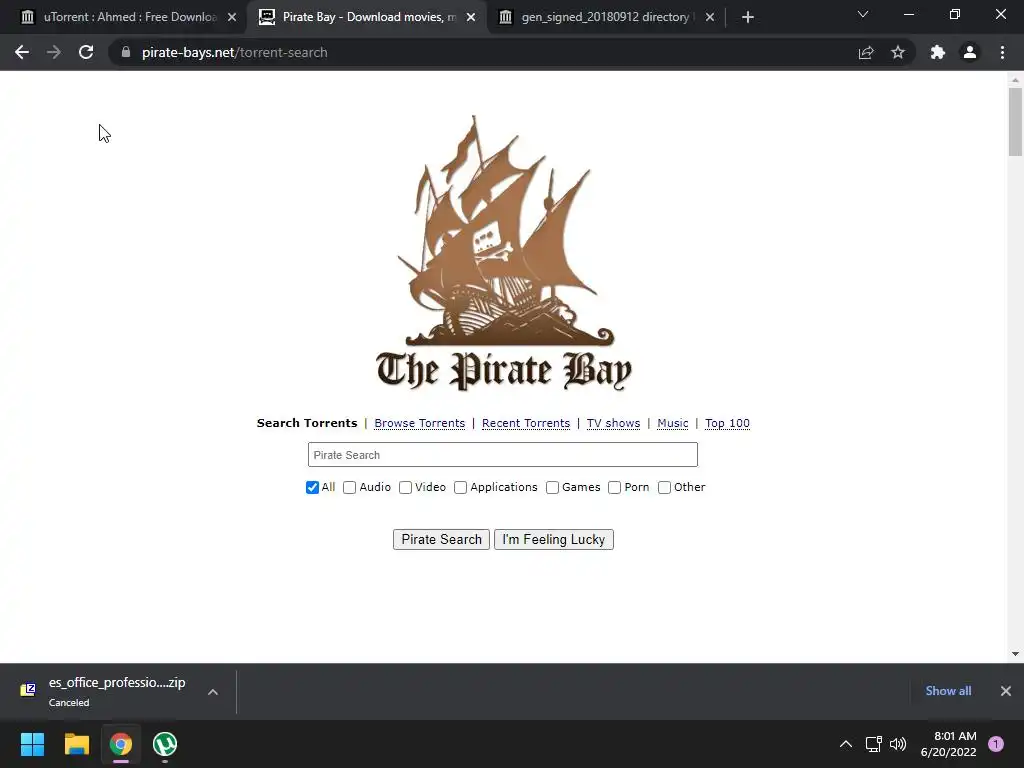Close the gen_signed_20180912 directory tab
The height and width of the screenshot is (768, 1024).
point(710,17)
